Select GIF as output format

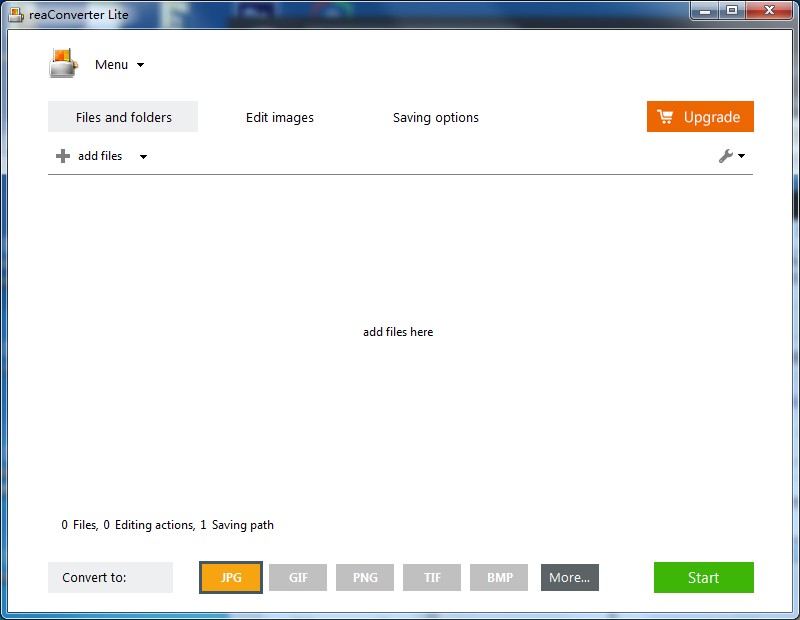pyautogui.click(x=298, y=578)
